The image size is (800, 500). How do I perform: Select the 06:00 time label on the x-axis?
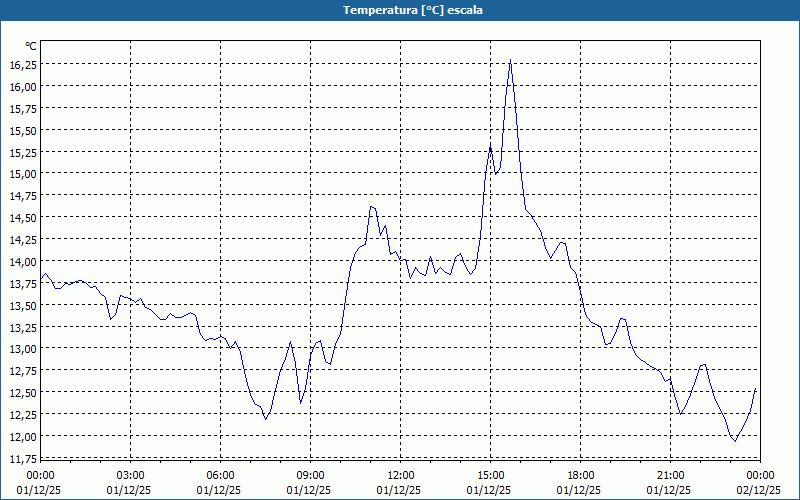220,474
